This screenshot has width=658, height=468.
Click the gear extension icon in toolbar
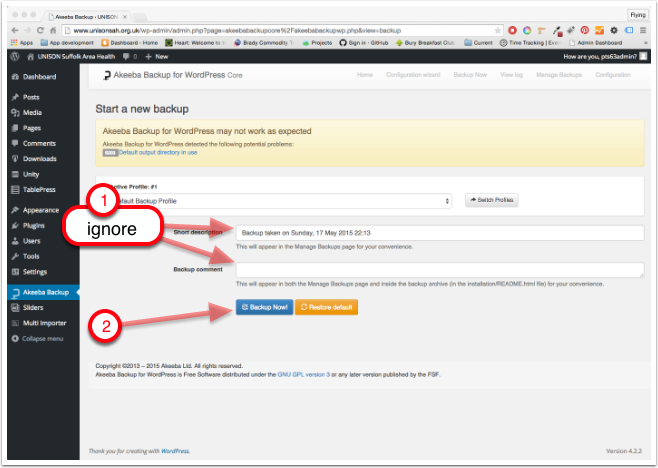tap(614, 30)
